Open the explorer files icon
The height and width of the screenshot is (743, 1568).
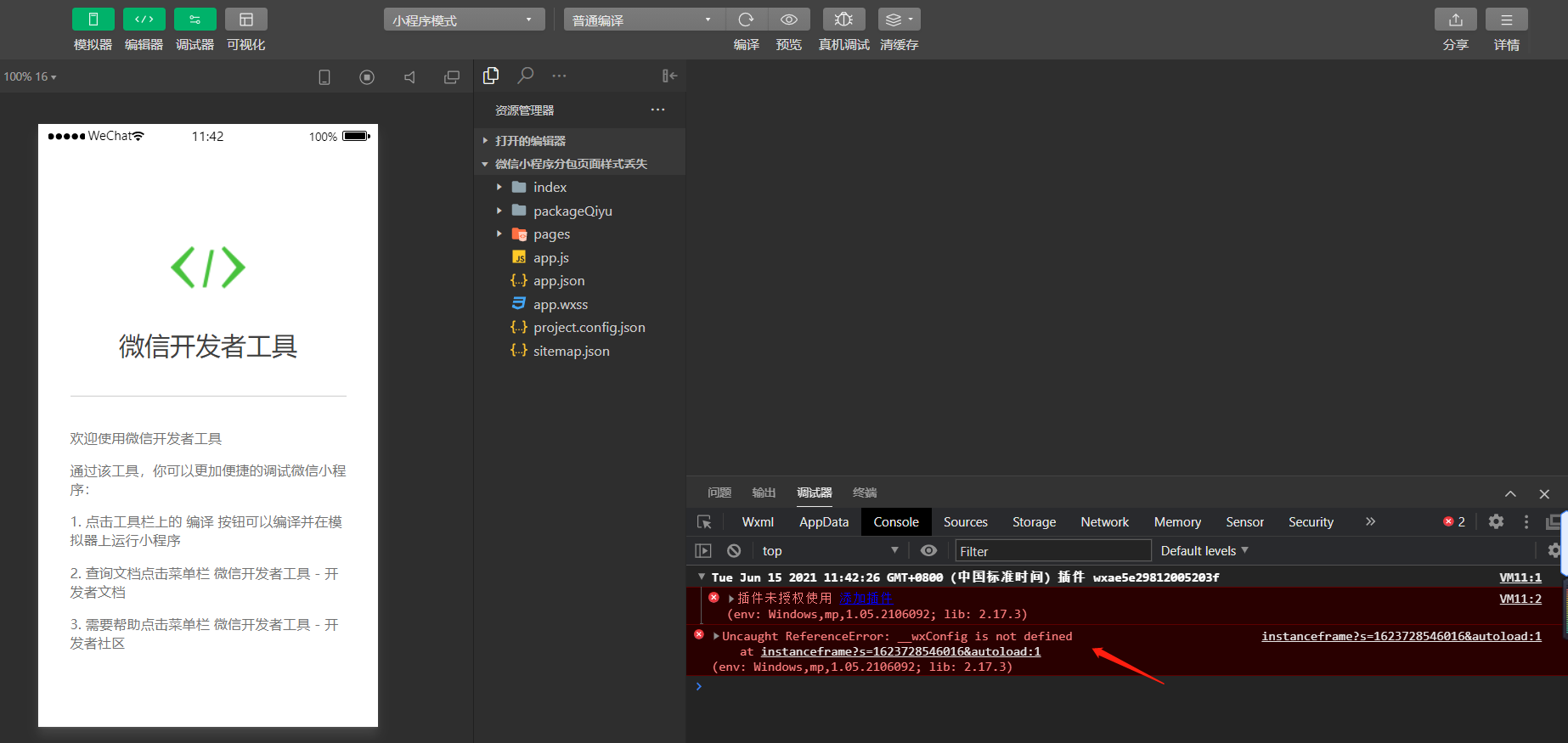[491, 76]
